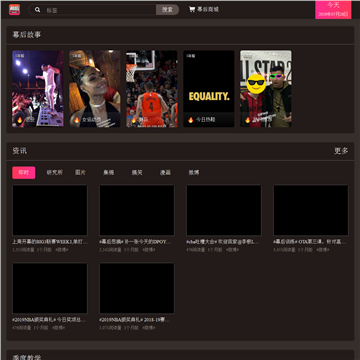The image size is (360, 360).
Task: Click the magnifier icon in the search bar
Action: [38, 10]
